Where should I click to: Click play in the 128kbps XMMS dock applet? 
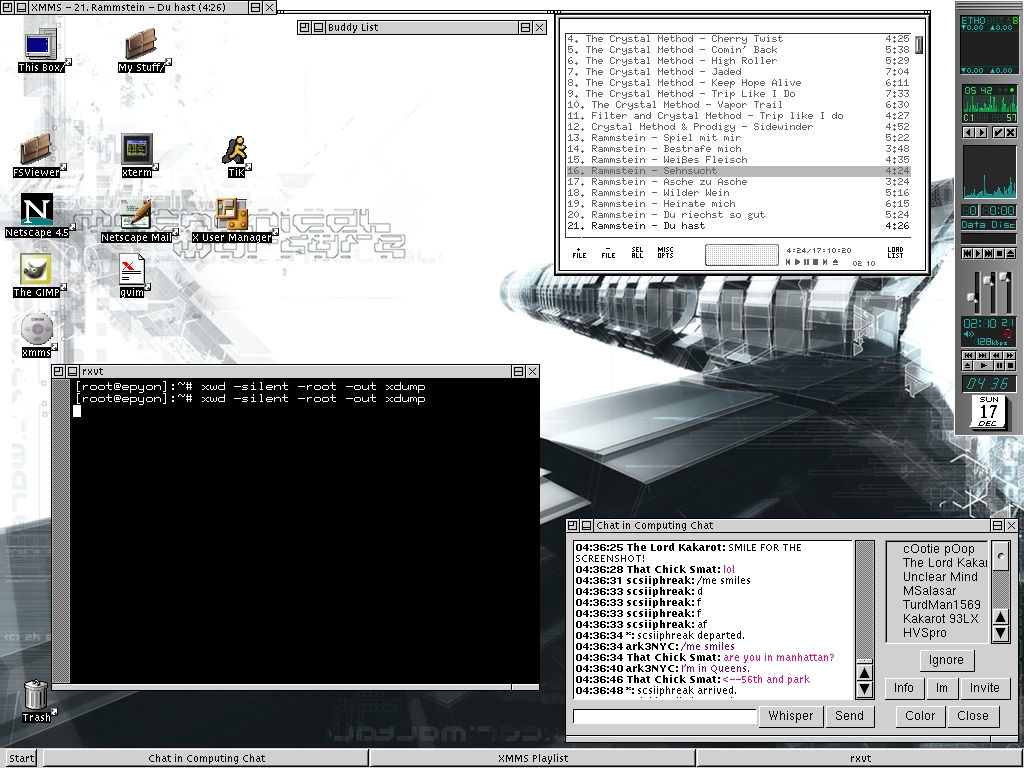[x=984, y=366]
